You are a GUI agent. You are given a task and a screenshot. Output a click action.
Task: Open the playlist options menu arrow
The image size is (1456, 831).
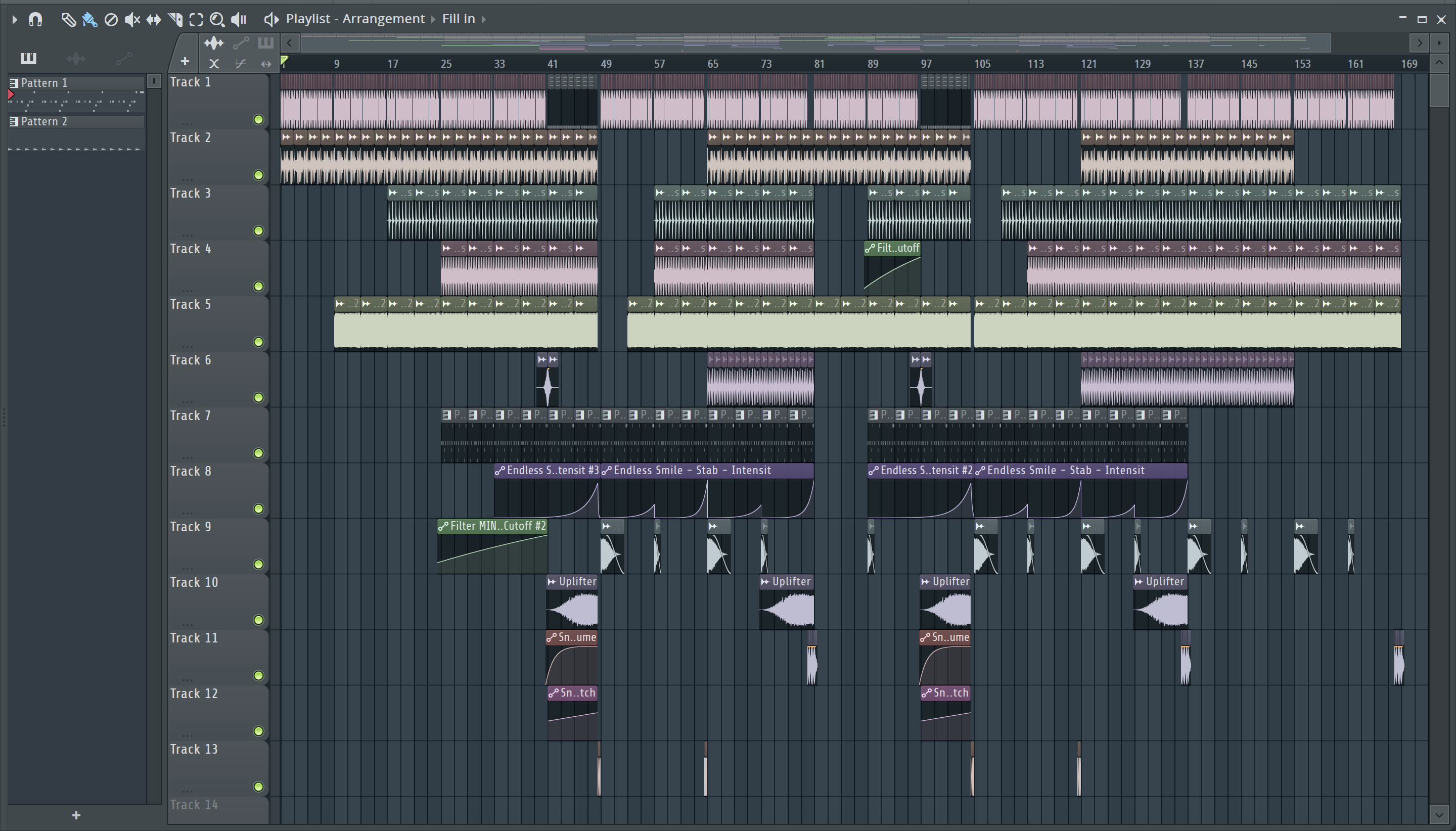click(15, 19)
